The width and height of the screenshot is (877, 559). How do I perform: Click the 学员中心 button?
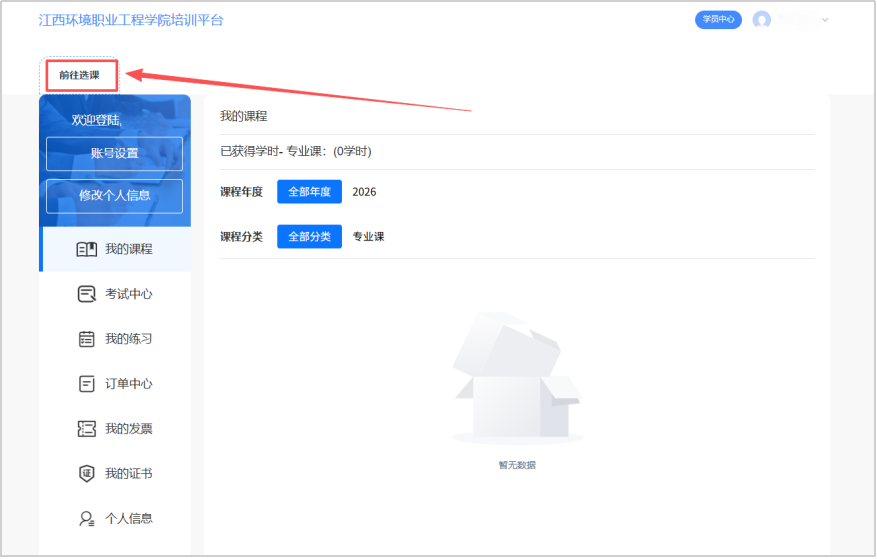pyautogui.click(x=718, y=20)
